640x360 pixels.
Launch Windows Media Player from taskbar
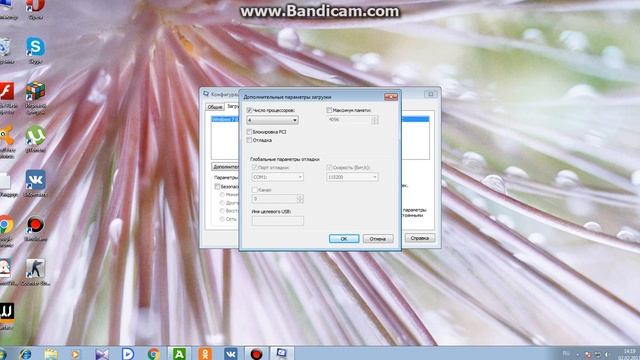tap(76, 354)
